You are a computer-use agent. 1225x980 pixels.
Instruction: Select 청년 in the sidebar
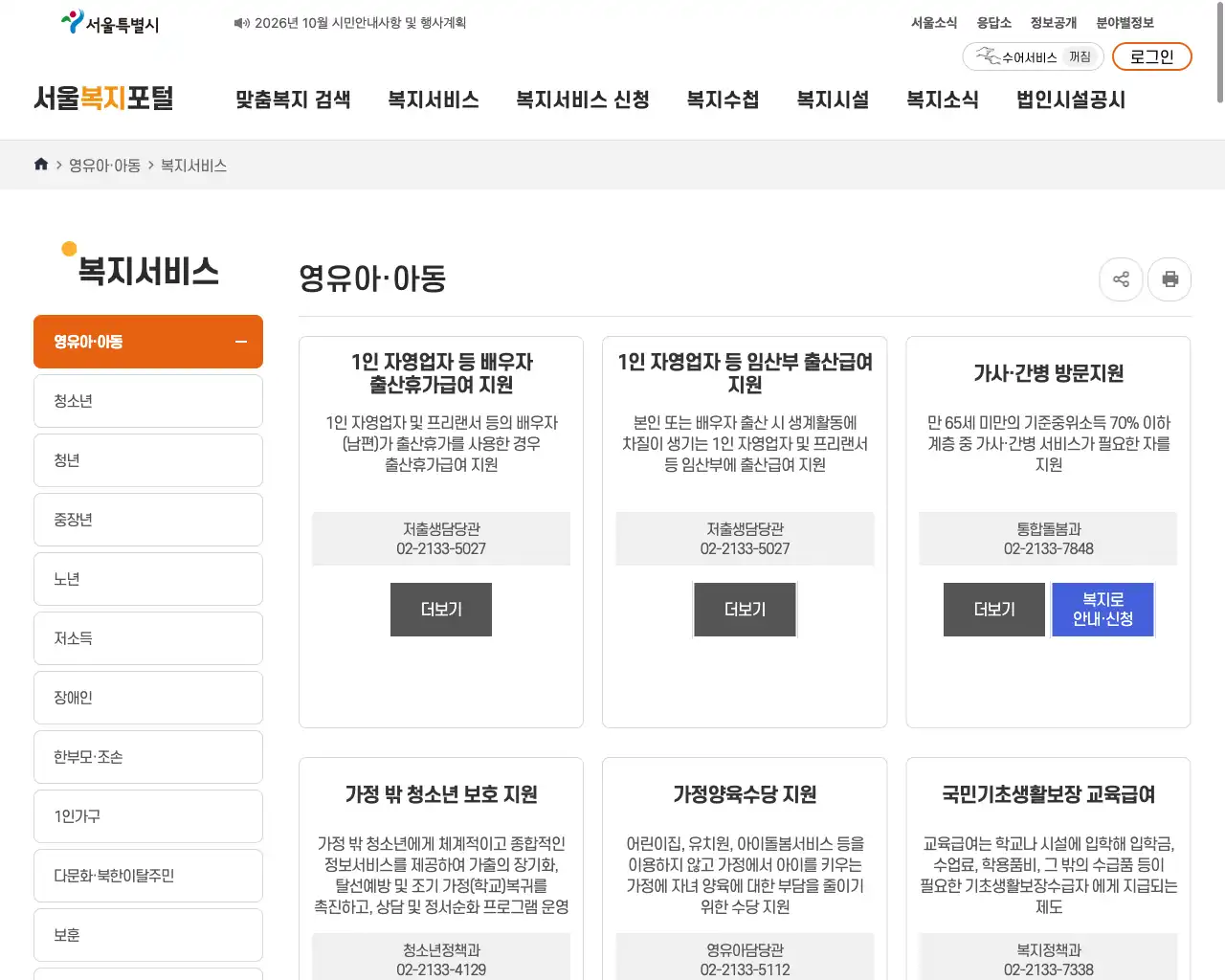(148, 460)
